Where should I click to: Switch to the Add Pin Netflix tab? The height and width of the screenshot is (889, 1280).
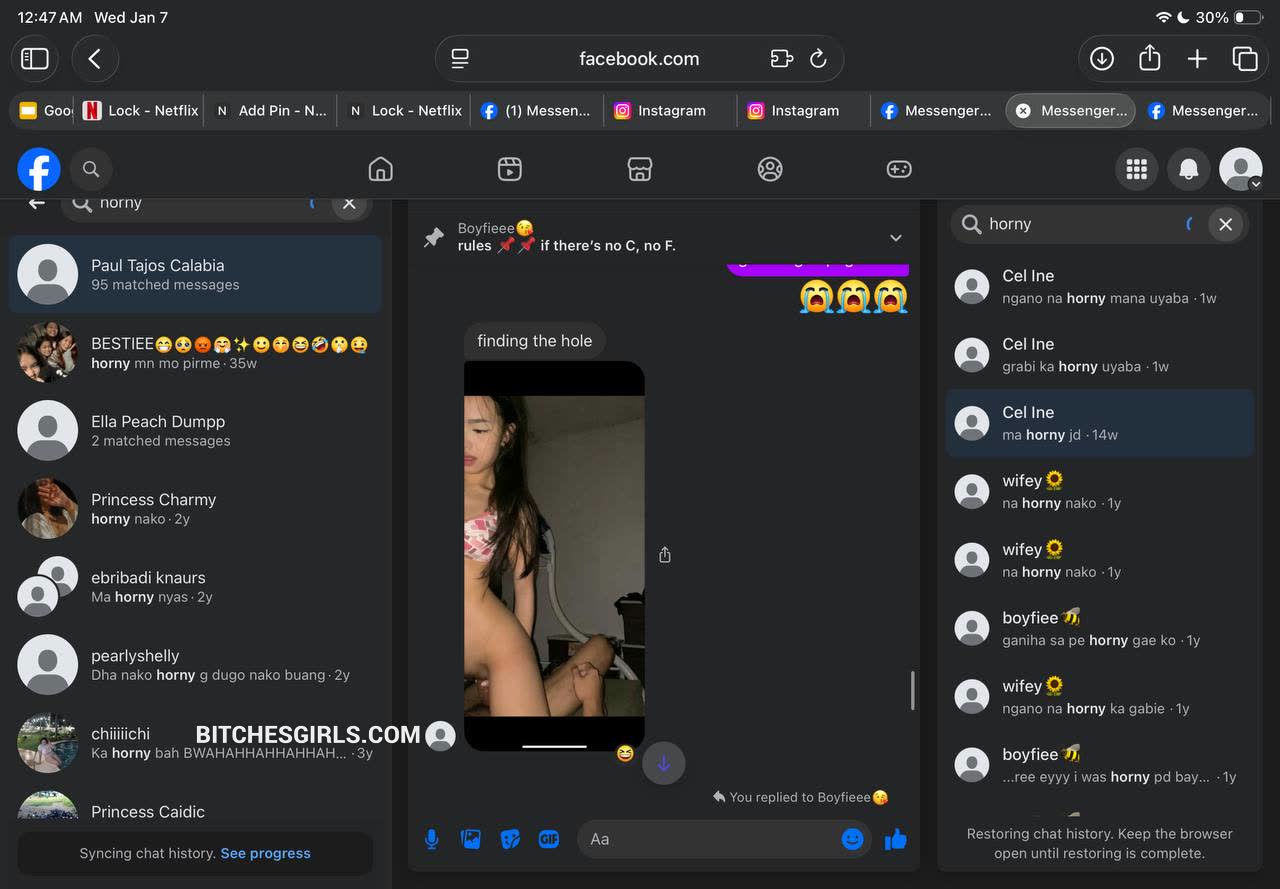272,111
